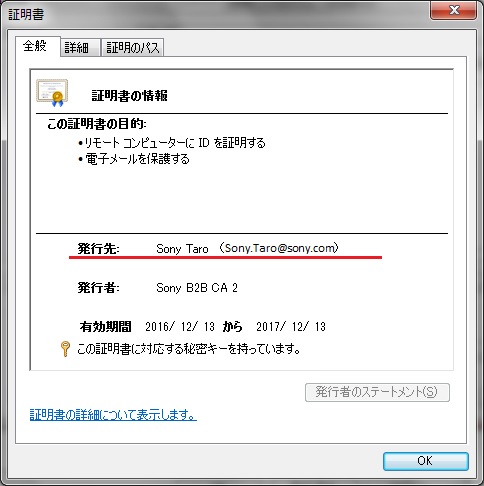Click the 発行者 label
Viewport: 484px width, 486px height.
(x=98, y=288)
